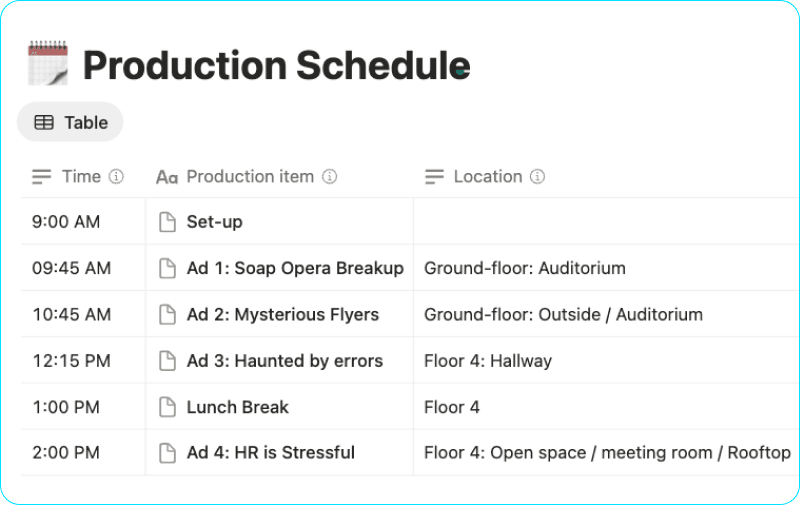Click the calendar page icon beside title

point(47,64)
